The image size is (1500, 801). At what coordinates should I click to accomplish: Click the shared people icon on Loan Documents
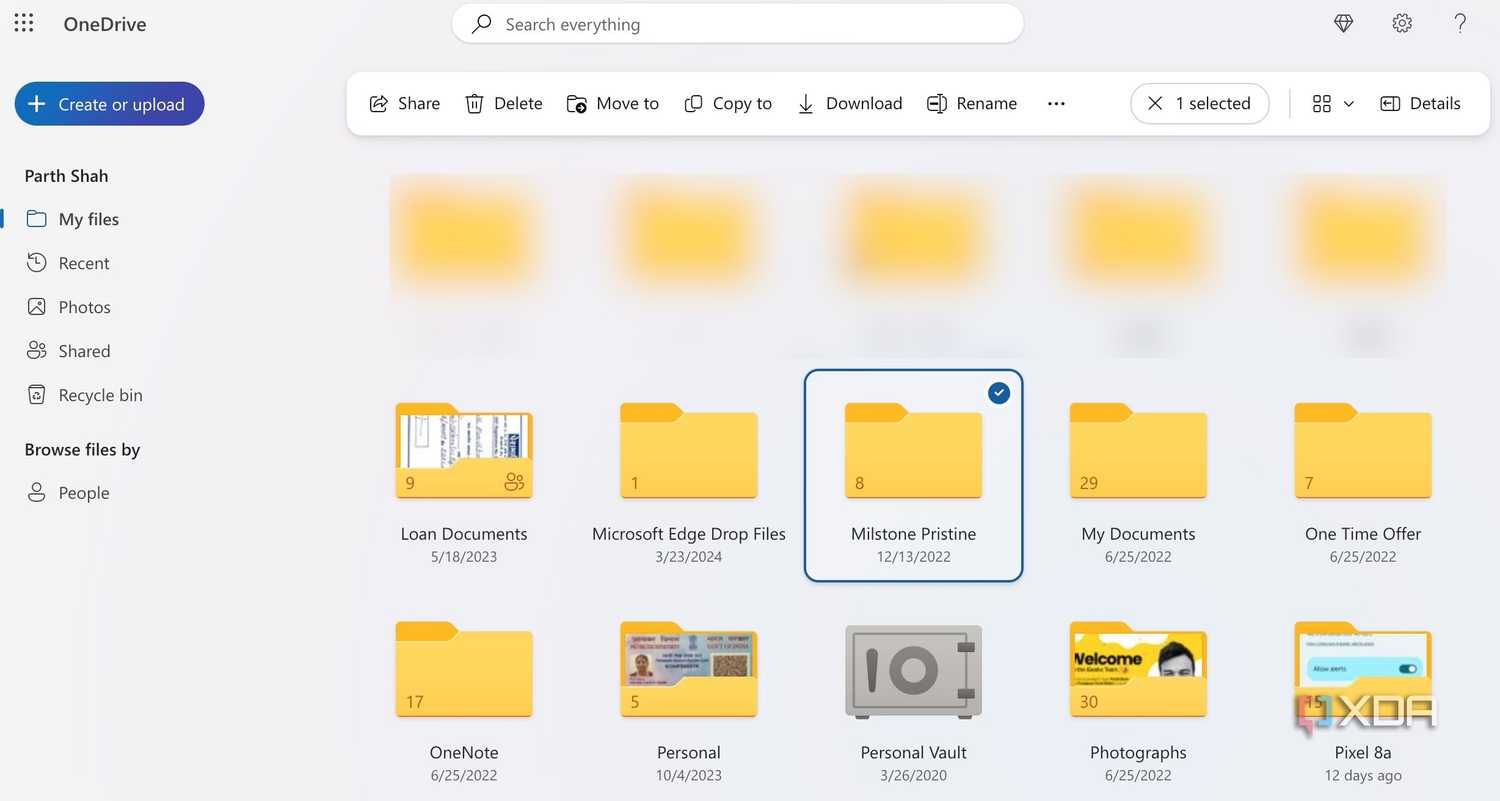(514, 483)
